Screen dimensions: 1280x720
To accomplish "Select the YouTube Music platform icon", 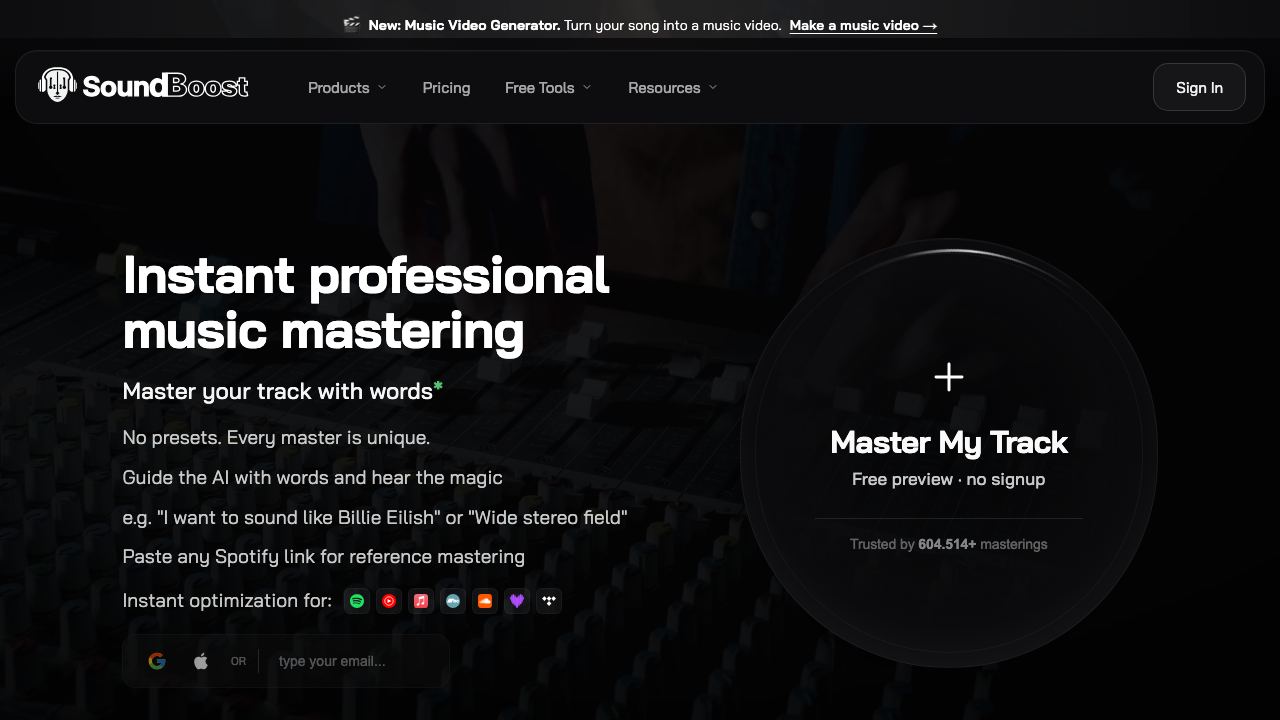I will click(x=389, y=601).
